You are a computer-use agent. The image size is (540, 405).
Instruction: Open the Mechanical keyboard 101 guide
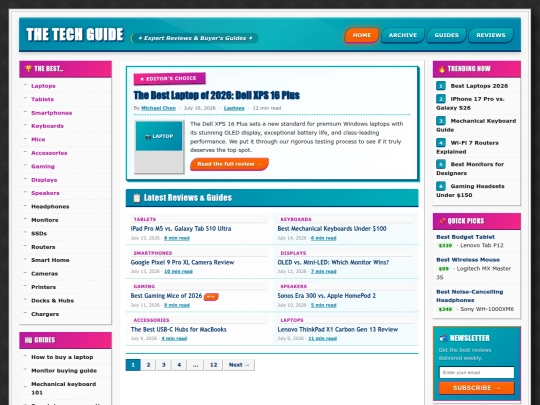click(63, 388)
